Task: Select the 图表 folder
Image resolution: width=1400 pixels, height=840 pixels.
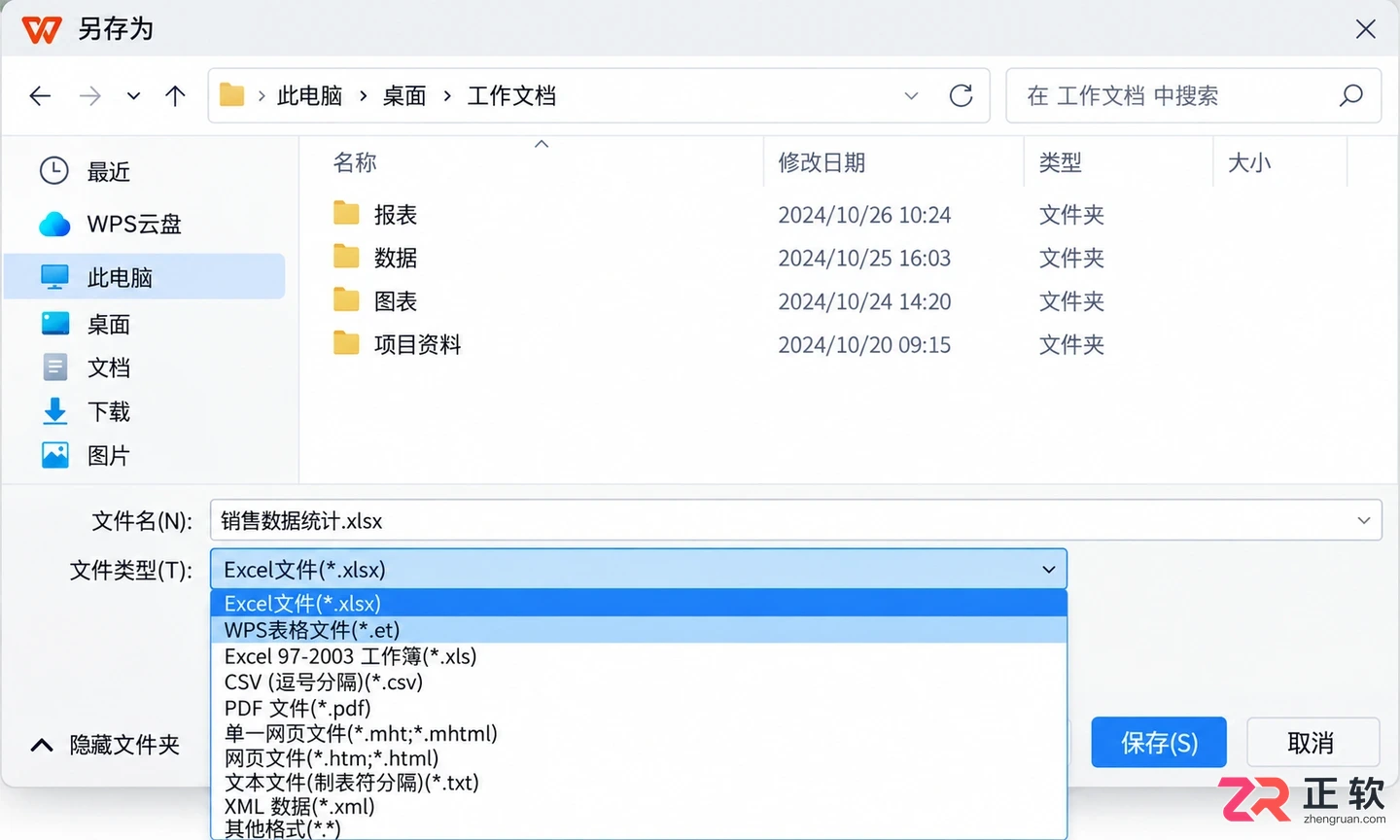Action: (395, 301)
